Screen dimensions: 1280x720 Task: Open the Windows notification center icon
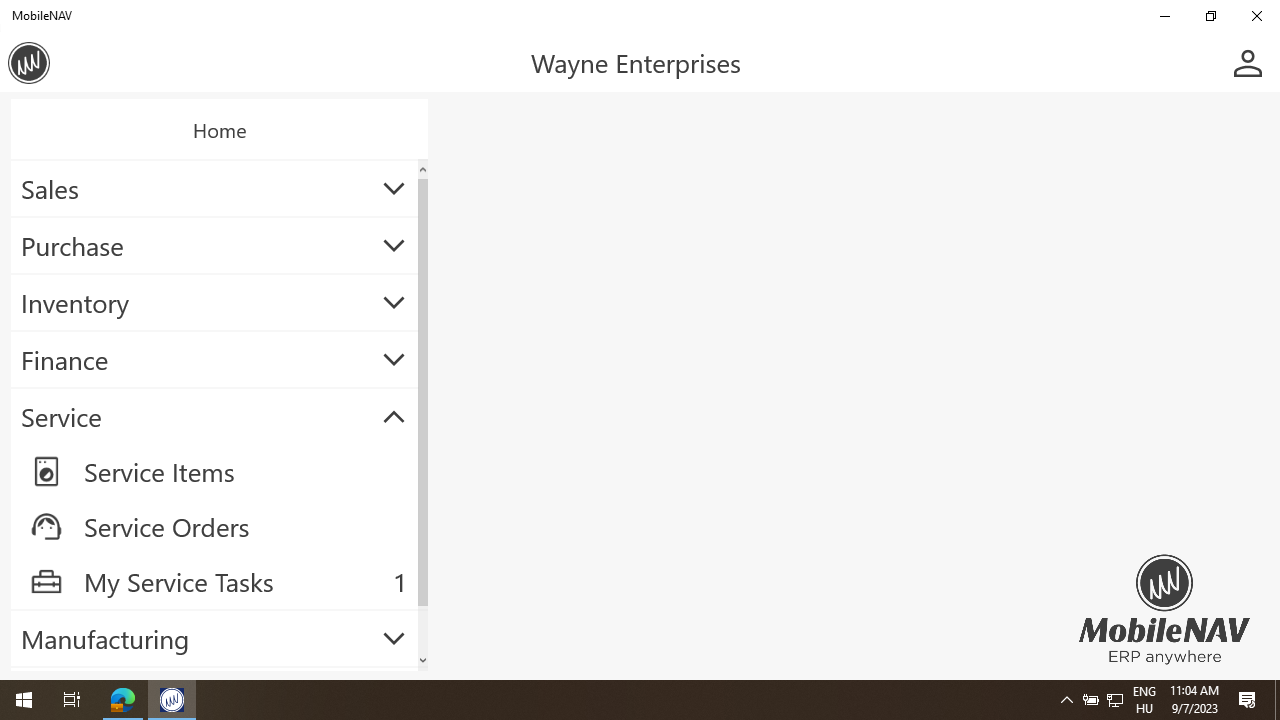(1247, 700)
